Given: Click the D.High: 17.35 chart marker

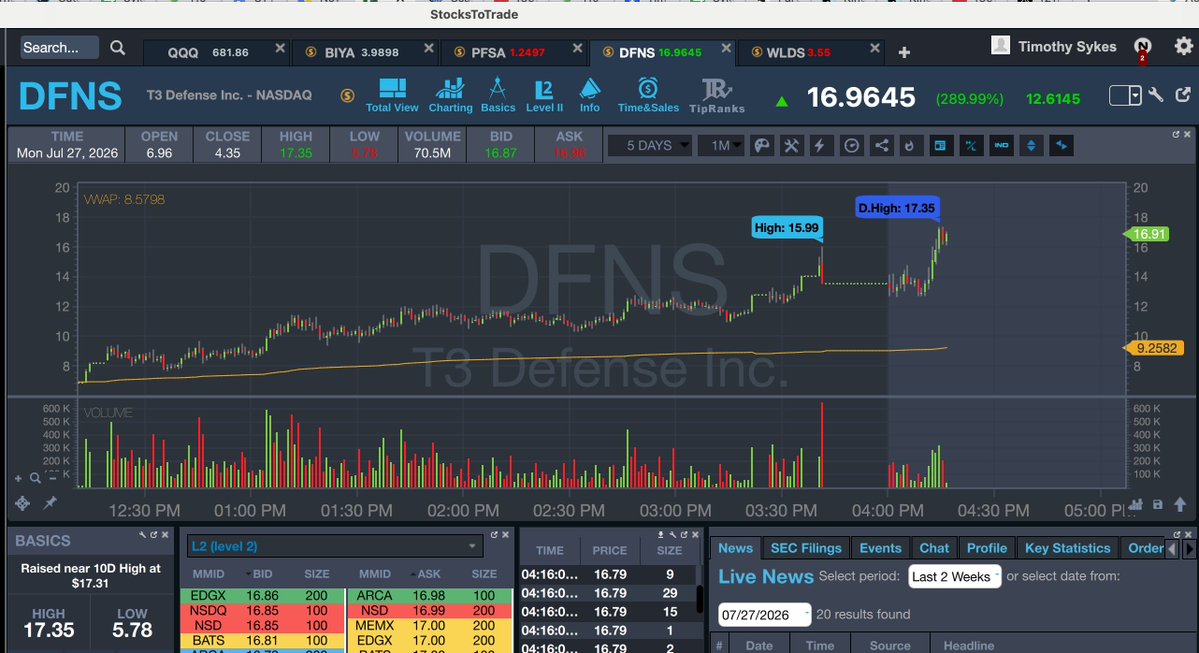Looking at the screenshot, I should tap(896, 208).
